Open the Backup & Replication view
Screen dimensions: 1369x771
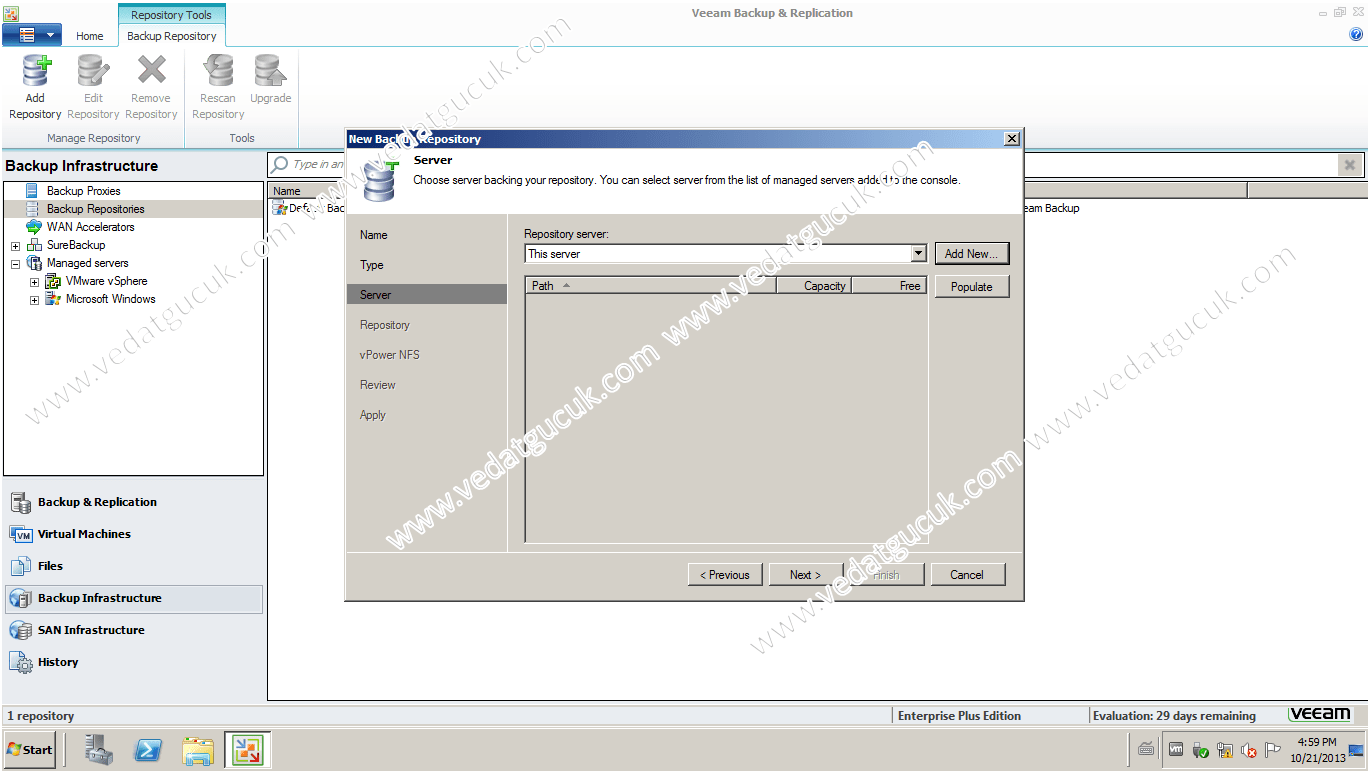coord(134,502)
